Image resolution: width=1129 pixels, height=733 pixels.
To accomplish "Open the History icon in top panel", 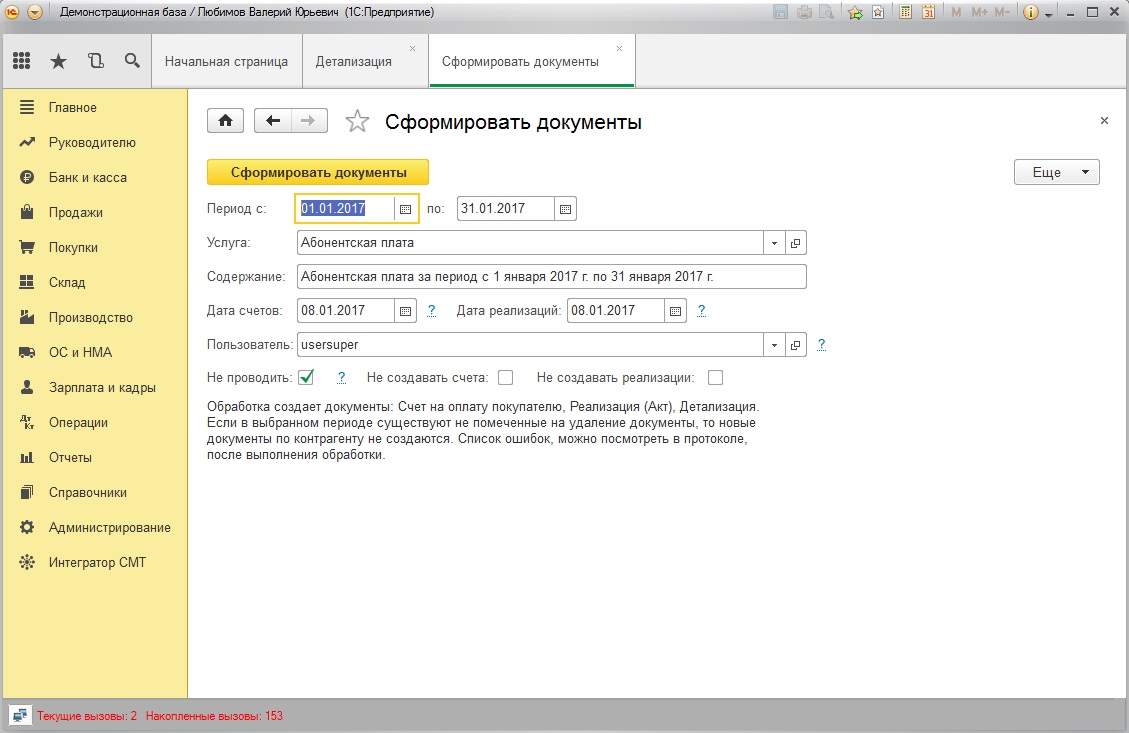I will pos(96,61).
